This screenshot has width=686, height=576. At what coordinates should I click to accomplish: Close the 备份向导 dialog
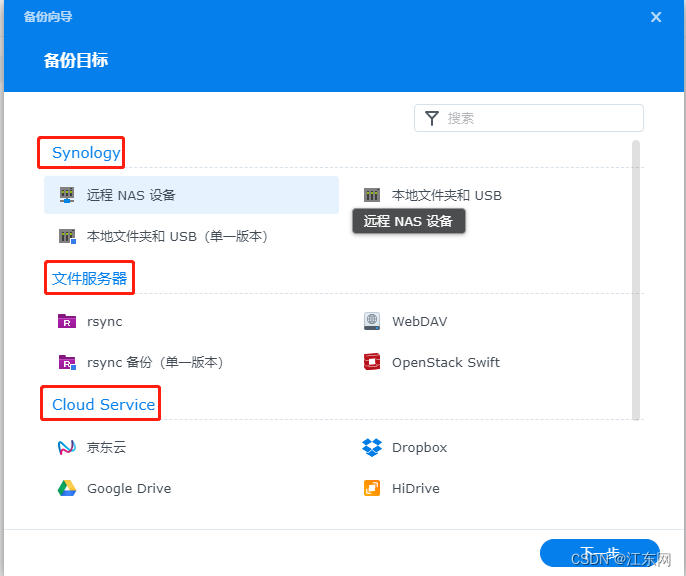coord(656,17)
